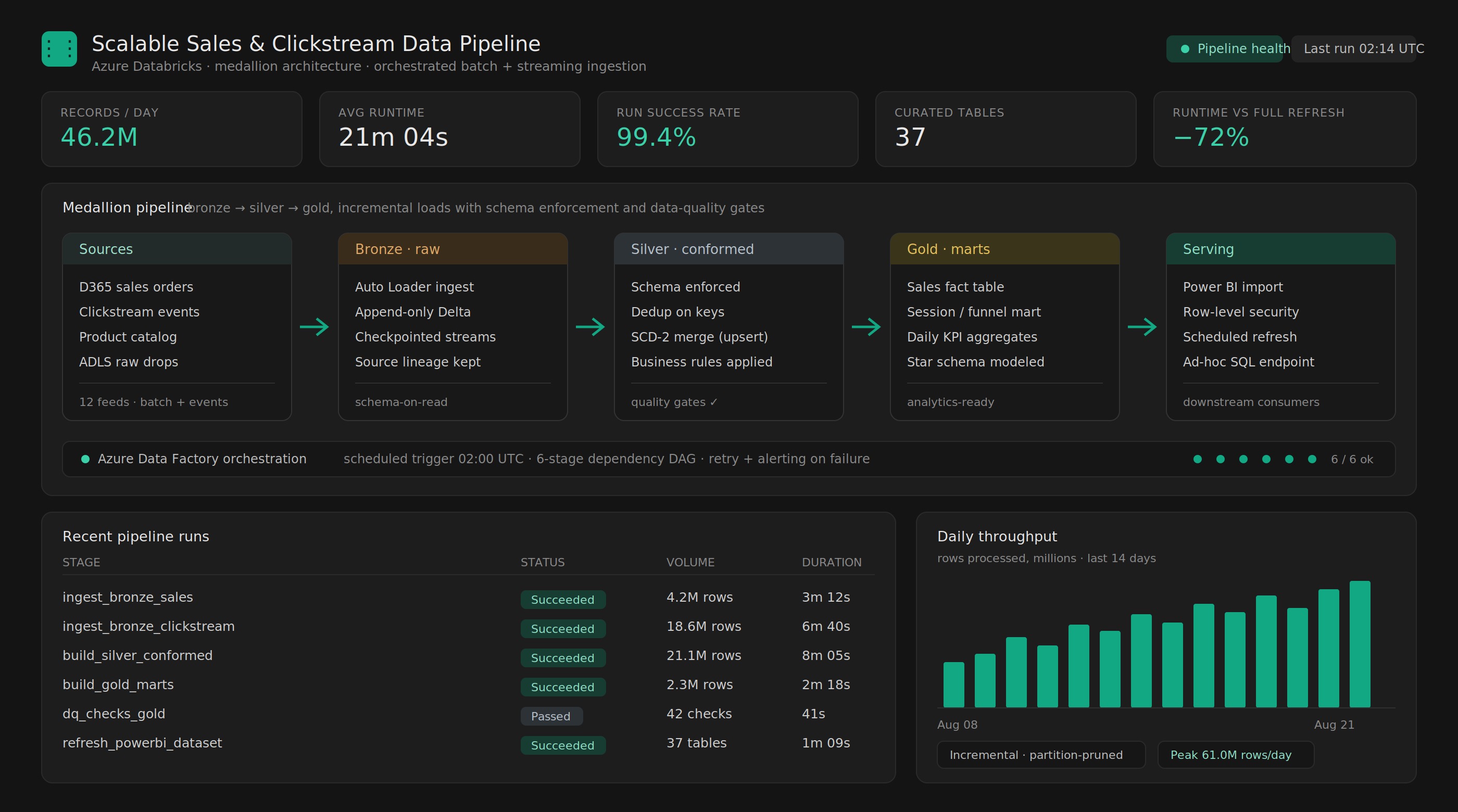The height and width of the screenshot is (812, 1458).
Task: Click Clickstream events source item
Action: pos(139,312)
